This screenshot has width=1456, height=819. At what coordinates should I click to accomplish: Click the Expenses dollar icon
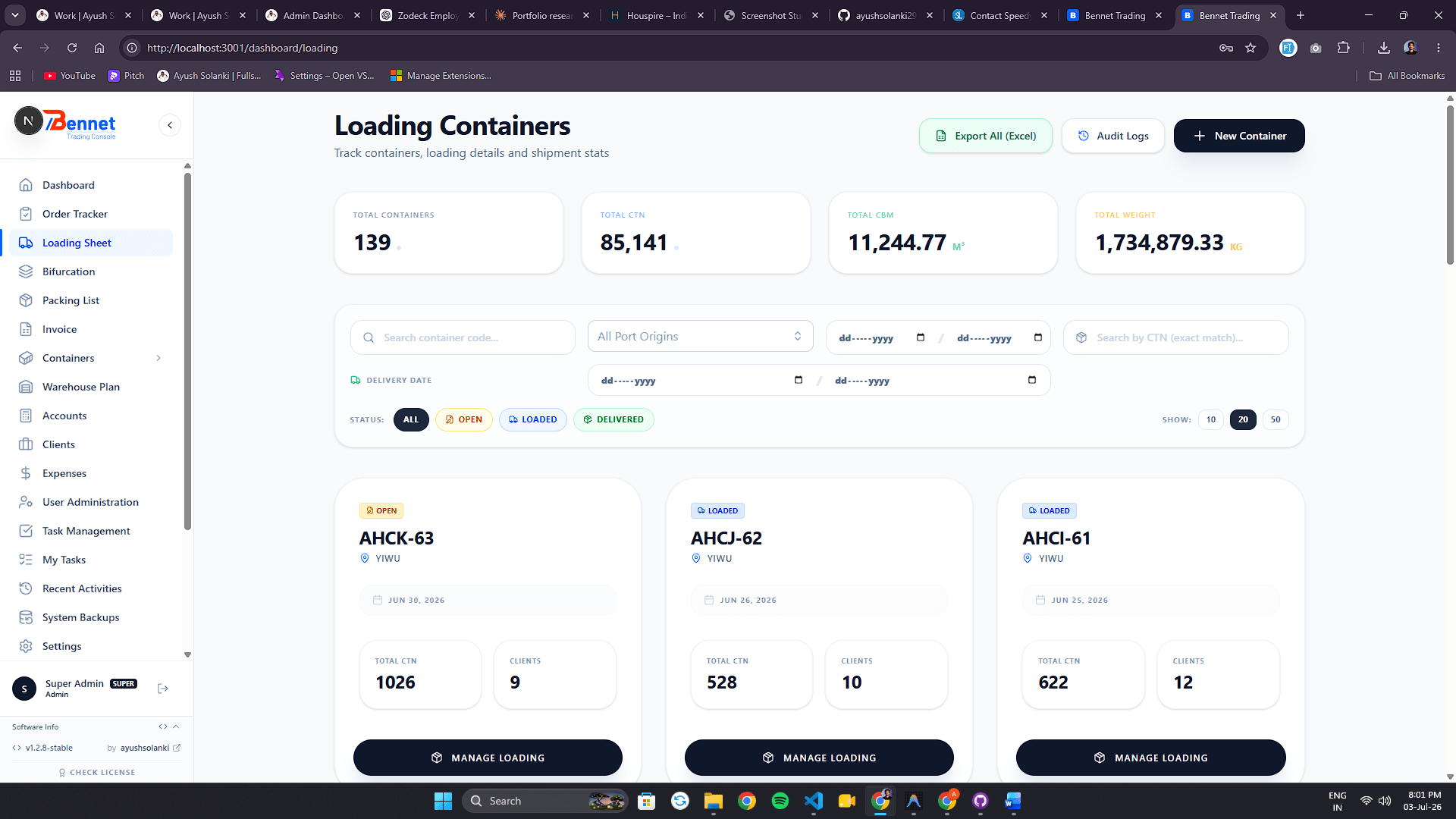[26, 473]
